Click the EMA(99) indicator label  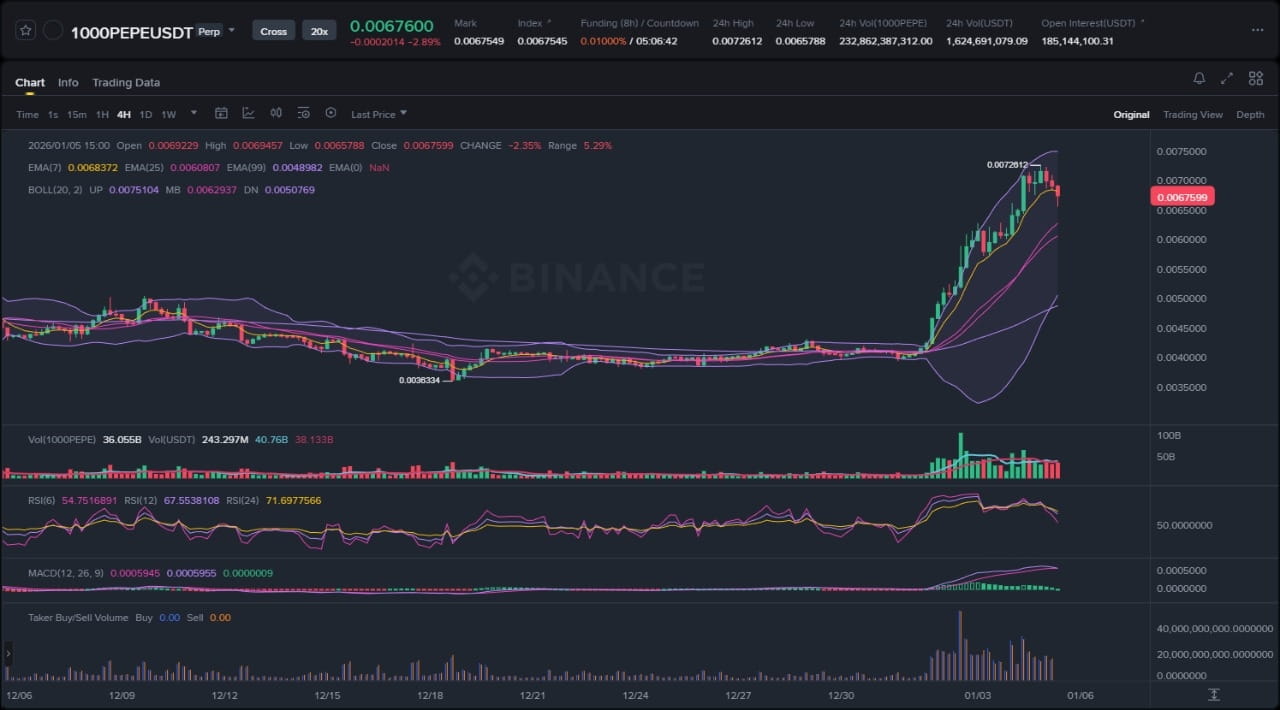246,167
